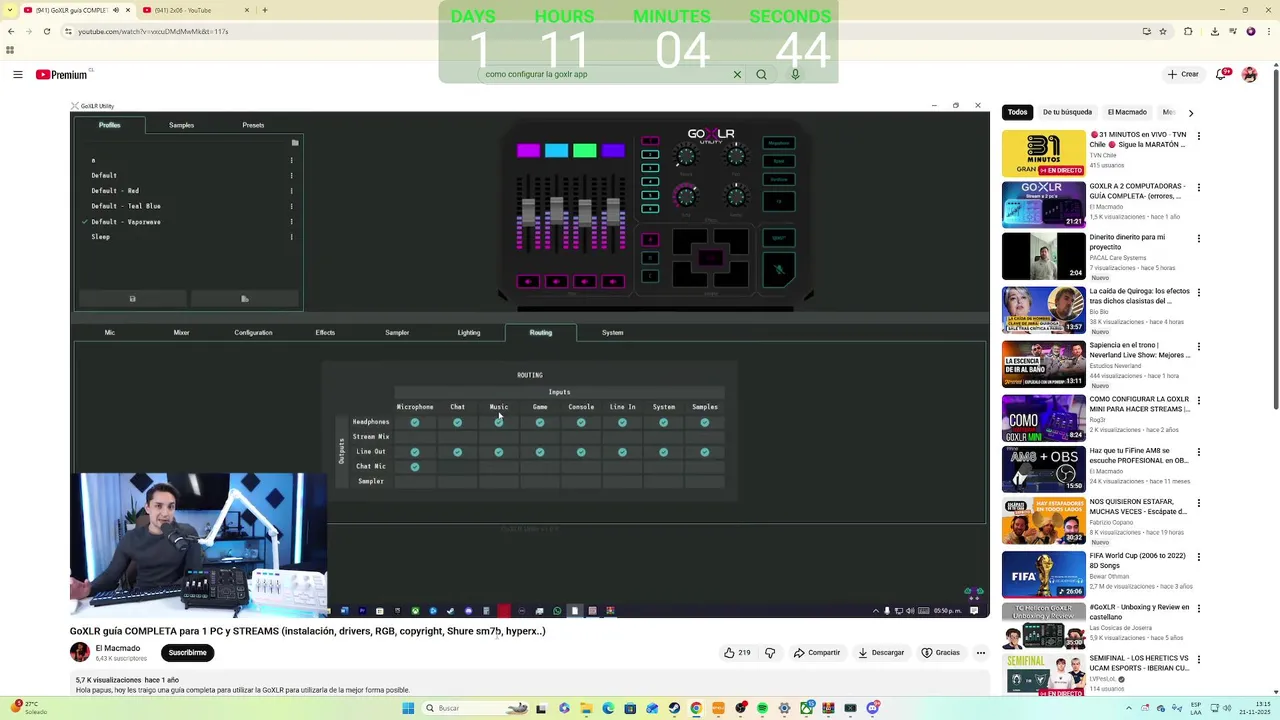Open the System tab in GoXLR
Screen dimensions: 1280x720
[613, 332]
